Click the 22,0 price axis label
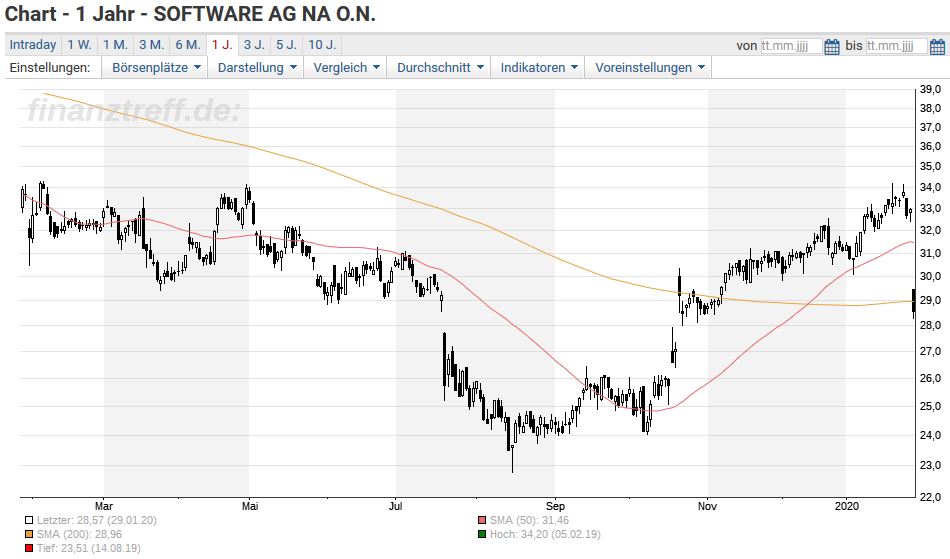This screenshot has width=950, height=559. pyautogui.click(x=930, y=497)
